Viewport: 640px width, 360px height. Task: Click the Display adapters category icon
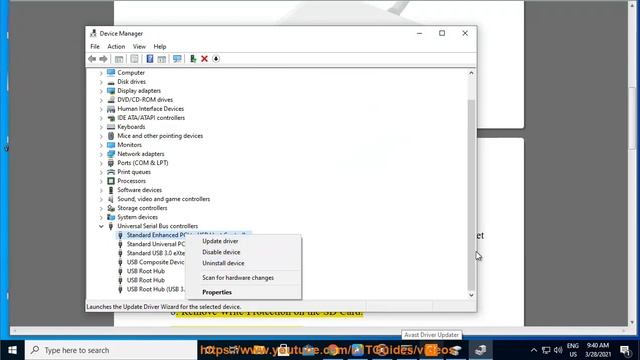[111, 91]
